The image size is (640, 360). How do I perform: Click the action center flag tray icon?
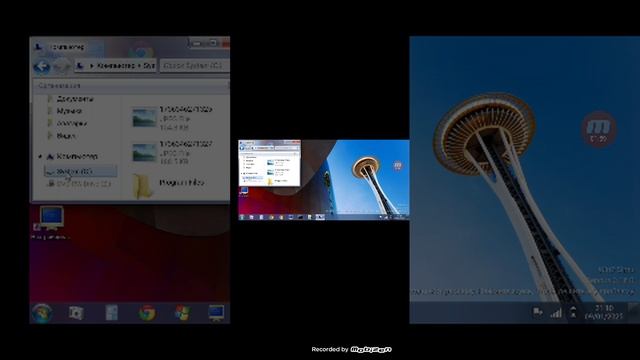[538, 313]
